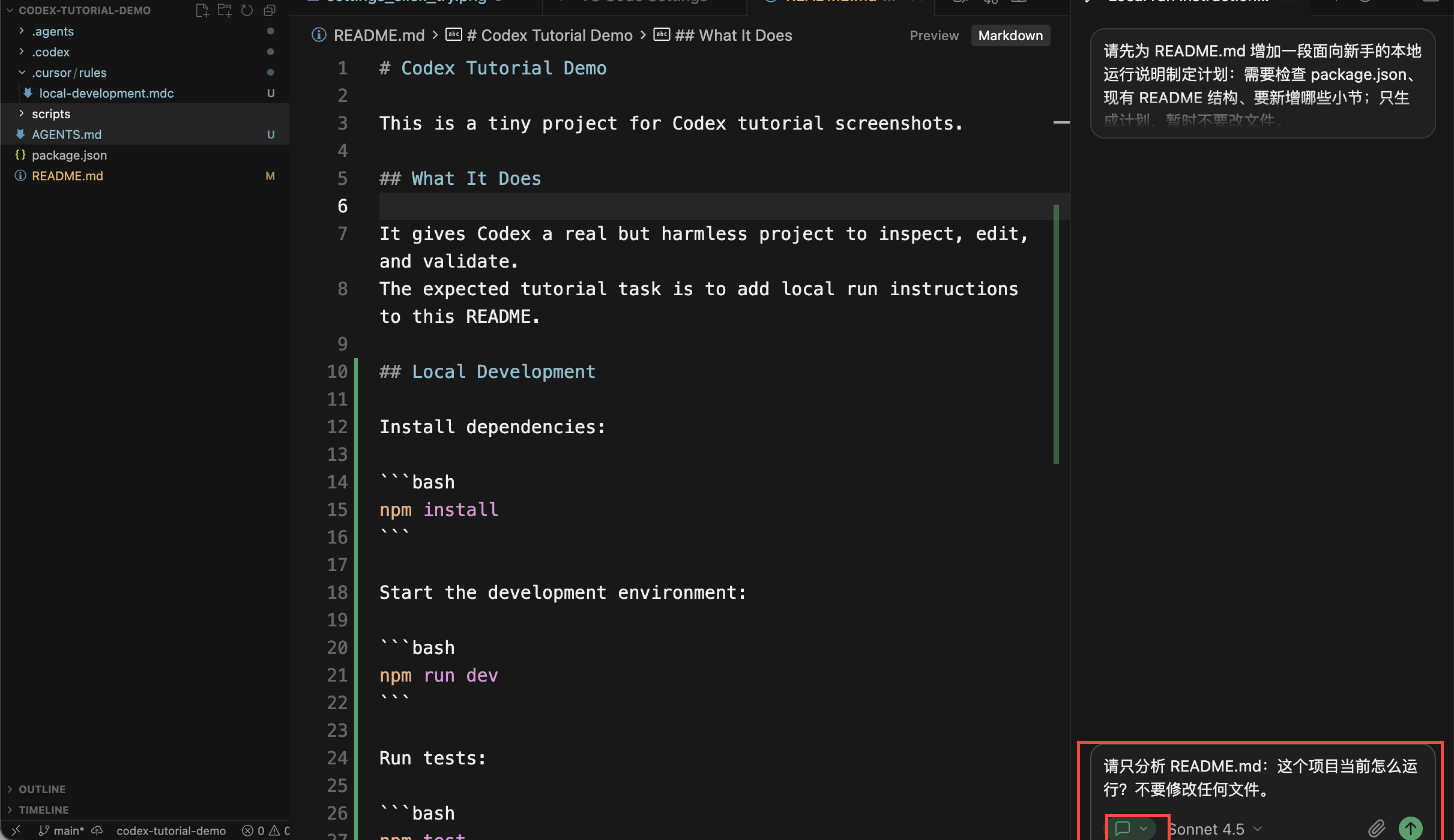The image size is (1454, 840).
Task: Click '## What It Does' breadcrumb
Action: click(733, 35)
